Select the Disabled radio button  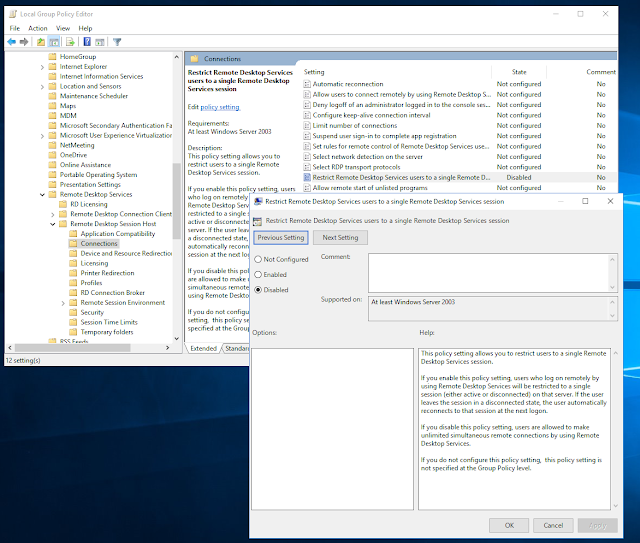258,290
